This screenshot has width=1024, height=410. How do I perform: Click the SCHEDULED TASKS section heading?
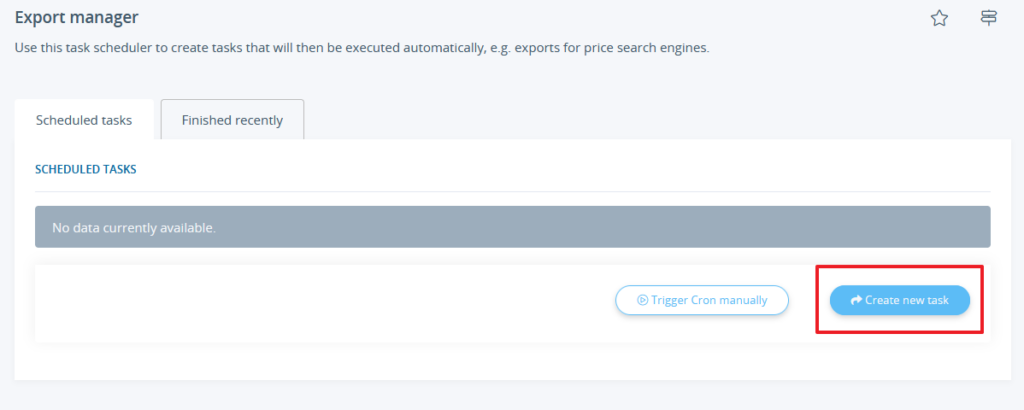[x=86, y=169]
